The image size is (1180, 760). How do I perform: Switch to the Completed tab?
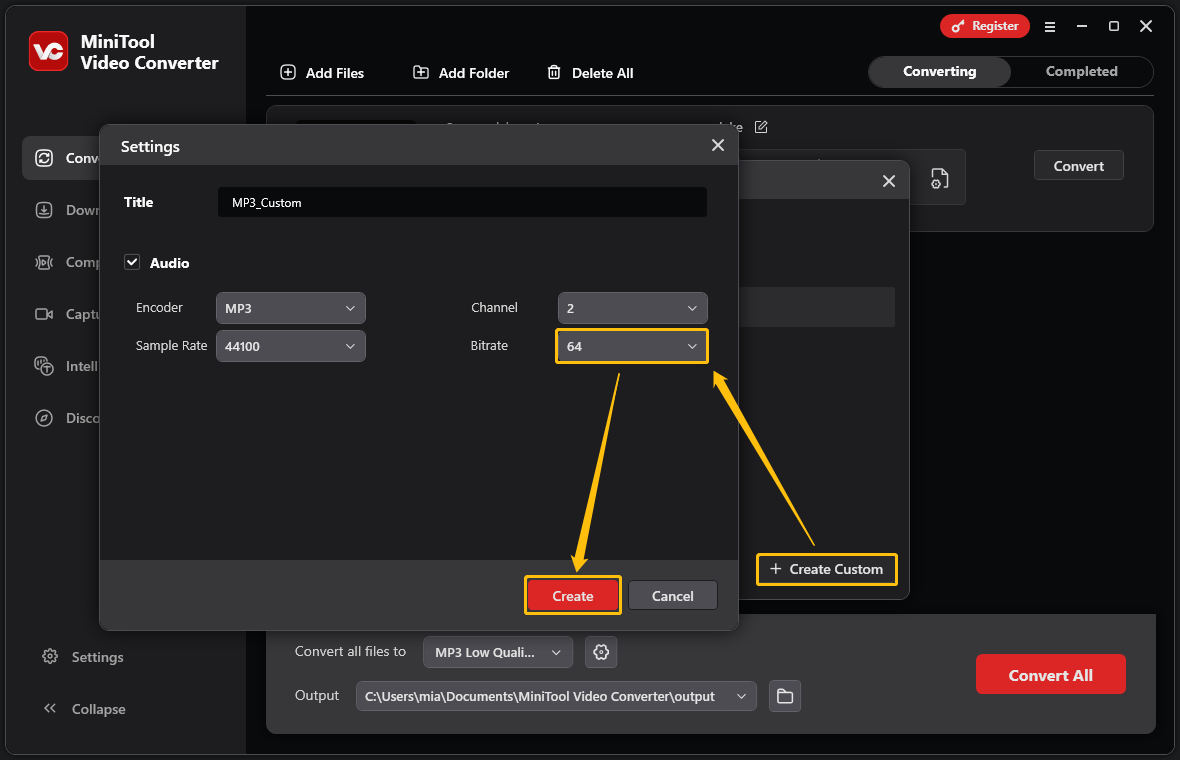point(1081,71)
